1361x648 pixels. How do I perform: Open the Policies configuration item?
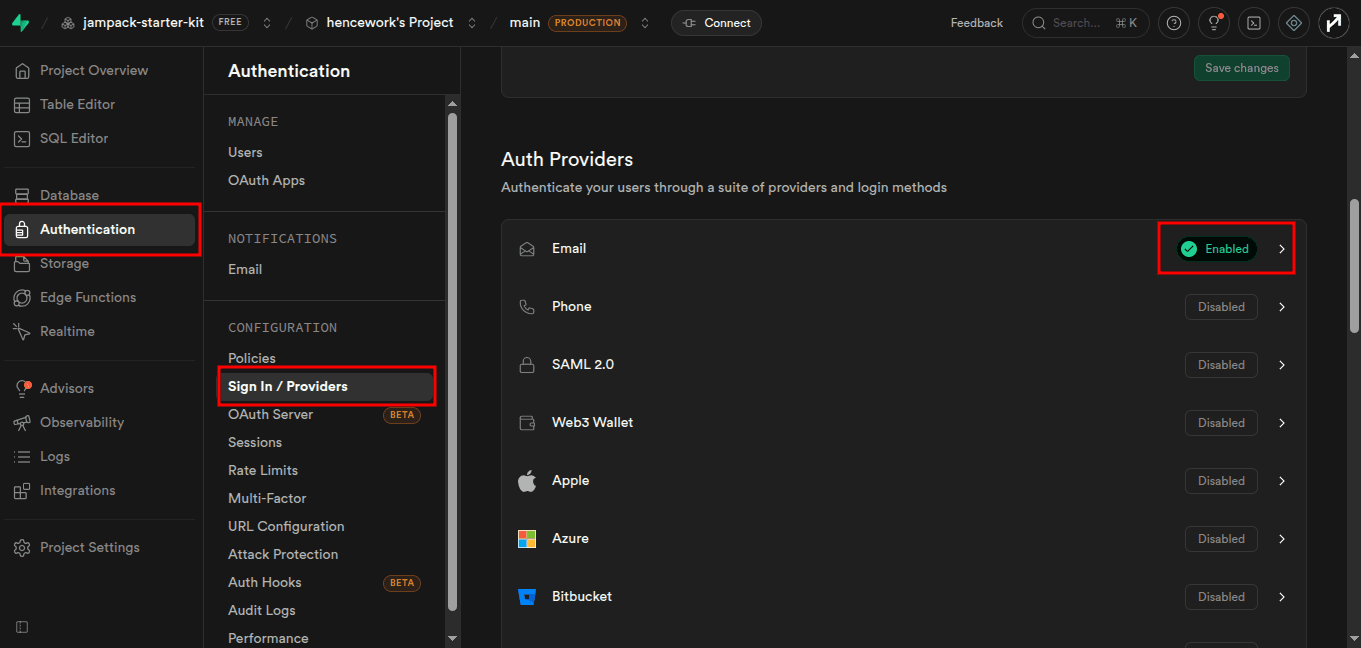pyautogui.click(x=252, y=359)
